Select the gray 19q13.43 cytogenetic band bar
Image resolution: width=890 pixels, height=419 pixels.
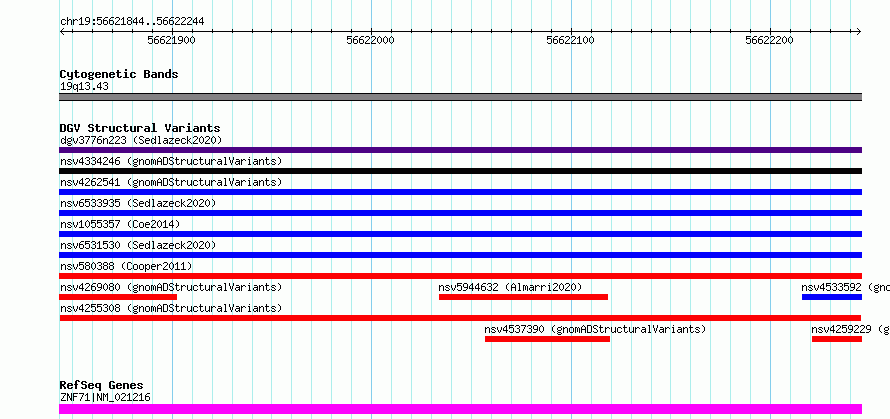click(460, 97)
